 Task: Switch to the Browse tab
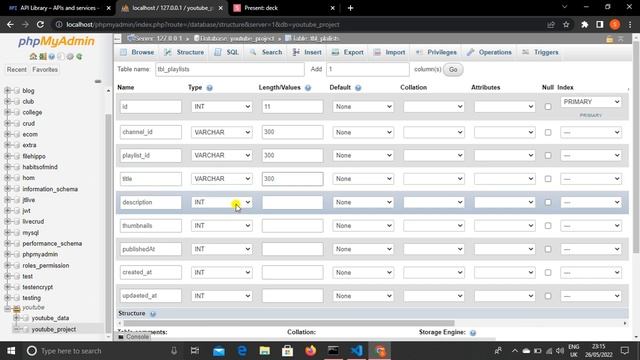pos(137,52)
